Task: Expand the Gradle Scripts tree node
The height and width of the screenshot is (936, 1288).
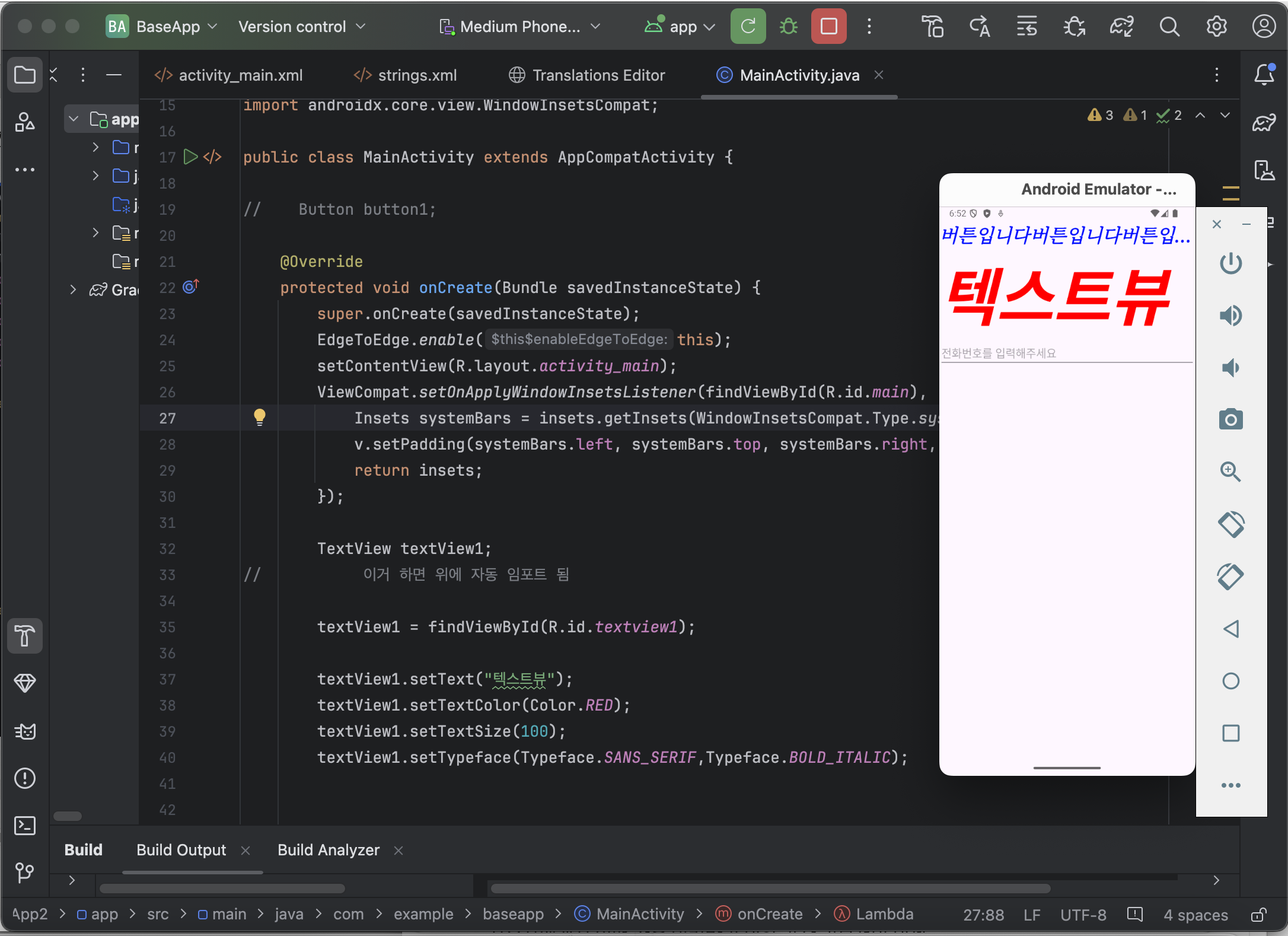Action: click(x=73, y=289)
